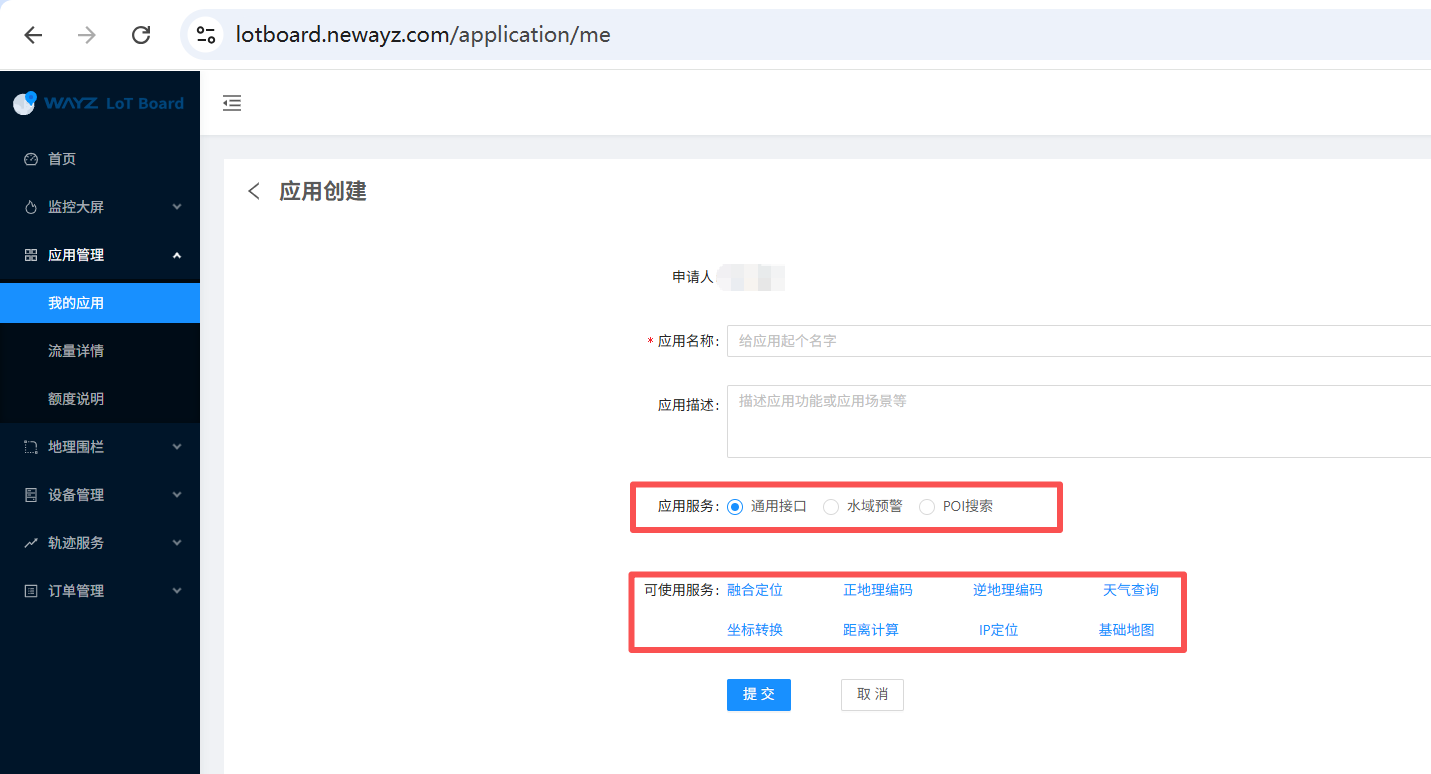Expand the 地理围栏 submenu chevron

(x=177, y=447)
